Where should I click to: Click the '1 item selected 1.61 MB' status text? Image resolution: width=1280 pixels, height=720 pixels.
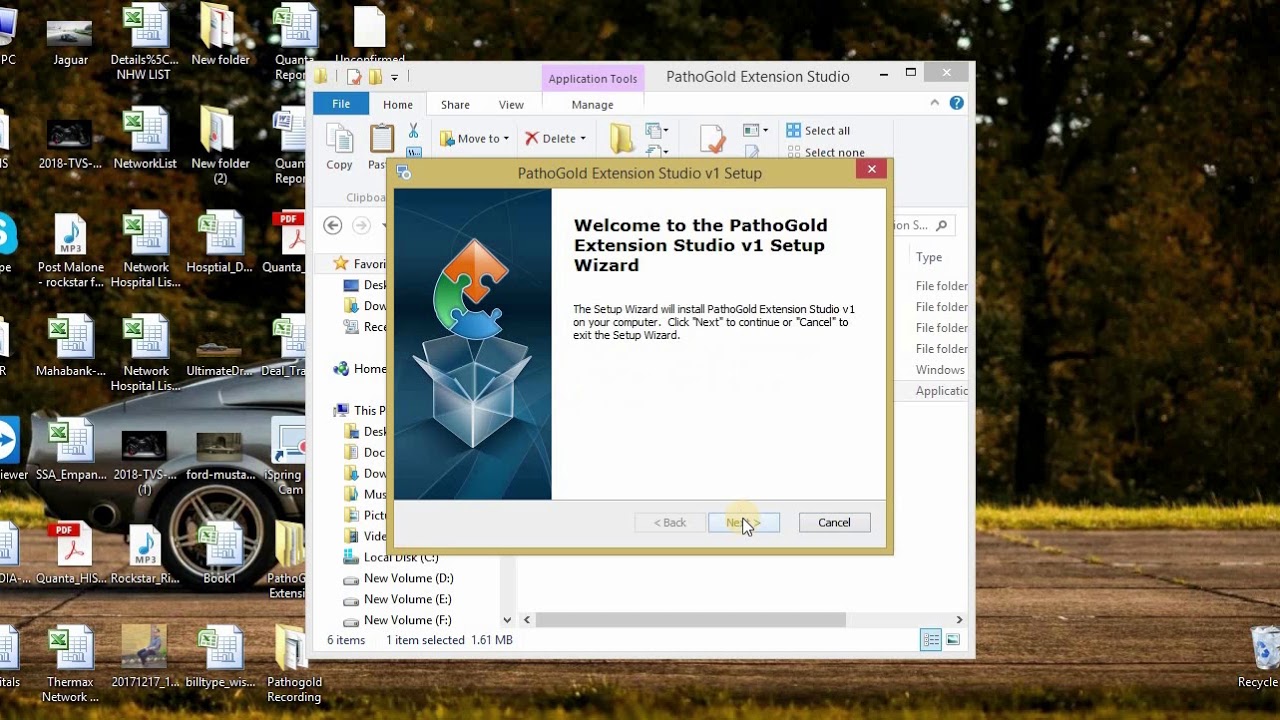(449, 640)
